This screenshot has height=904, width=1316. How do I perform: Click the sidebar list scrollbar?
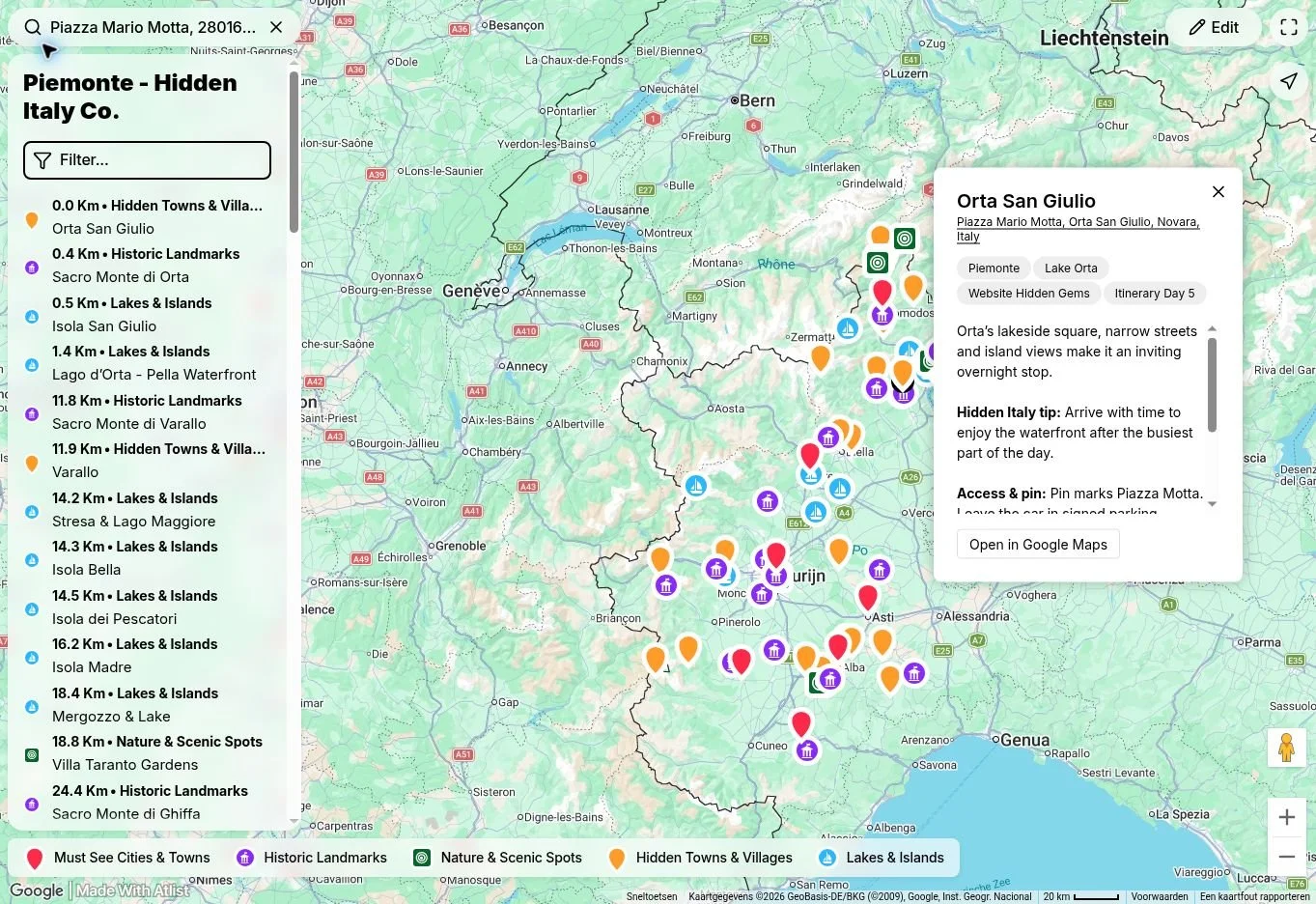pyautogui.click(x=294, y=152)
